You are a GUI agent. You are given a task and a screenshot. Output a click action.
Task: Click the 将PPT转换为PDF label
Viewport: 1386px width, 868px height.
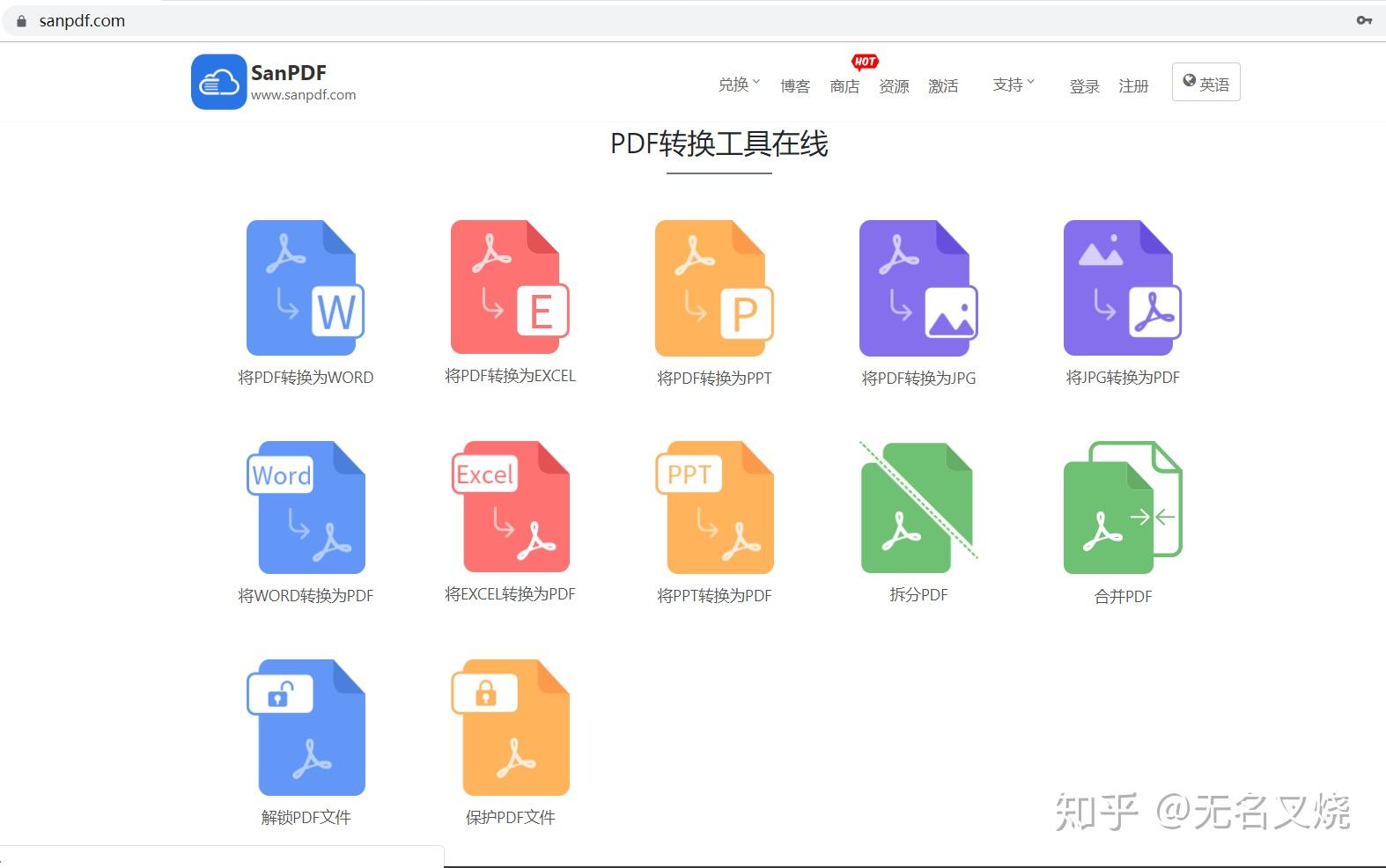(x=714, y=595)
